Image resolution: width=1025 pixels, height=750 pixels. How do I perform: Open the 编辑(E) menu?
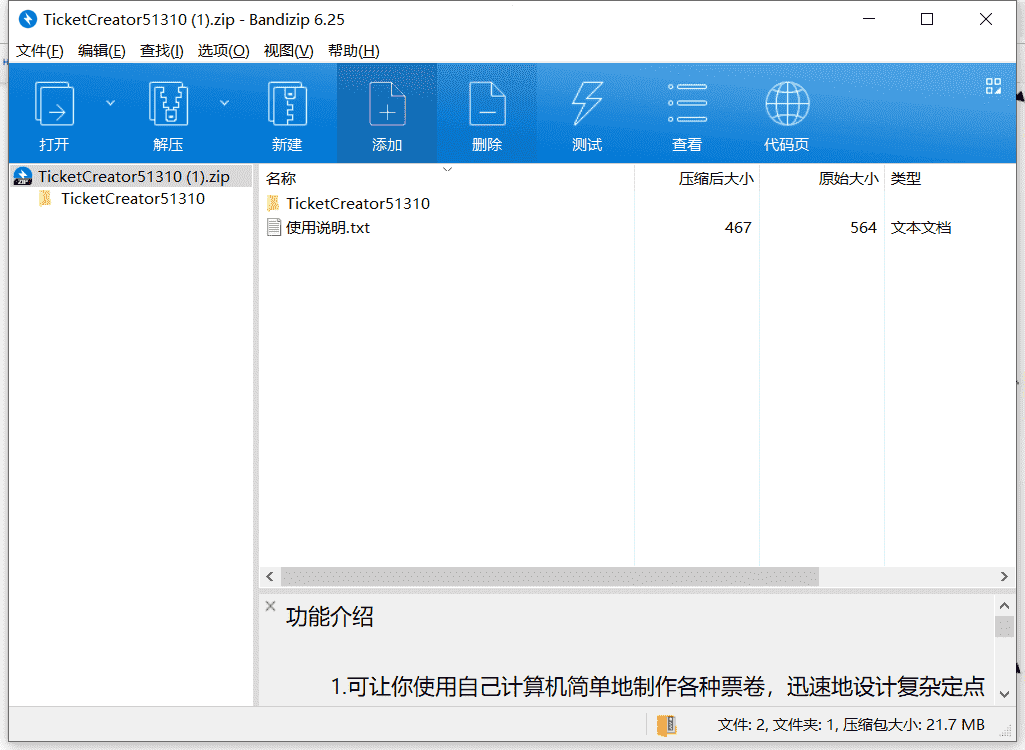click(101, 50)
